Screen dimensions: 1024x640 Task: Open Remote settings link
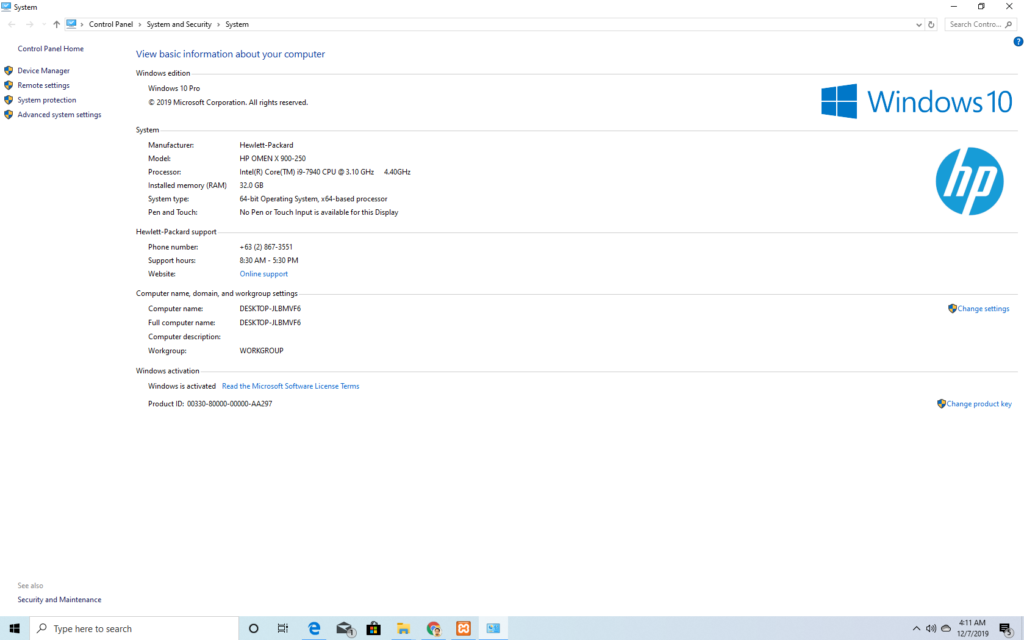(43, 86)
